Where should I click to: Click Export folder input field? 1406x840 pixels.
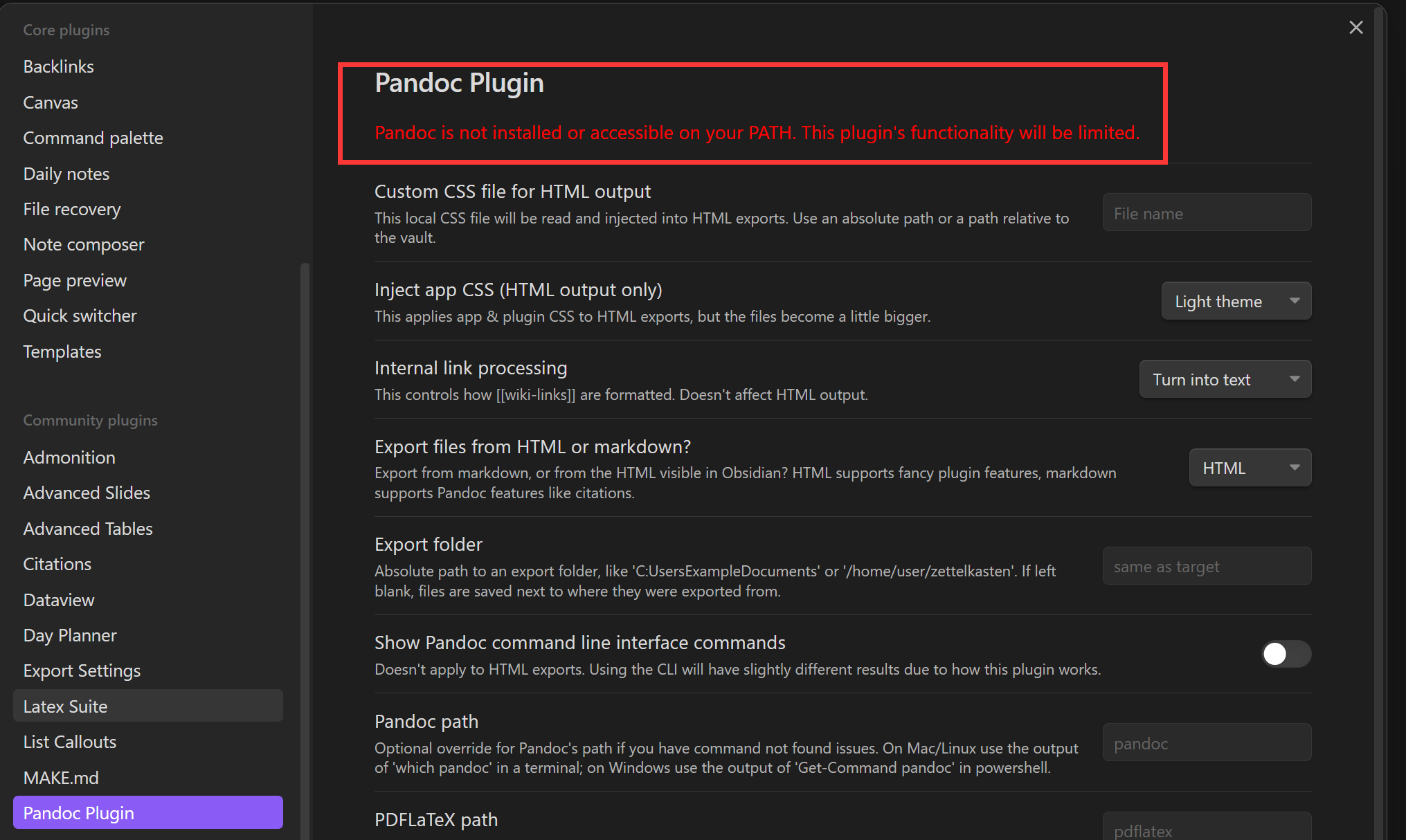[x=1206, y=566]
